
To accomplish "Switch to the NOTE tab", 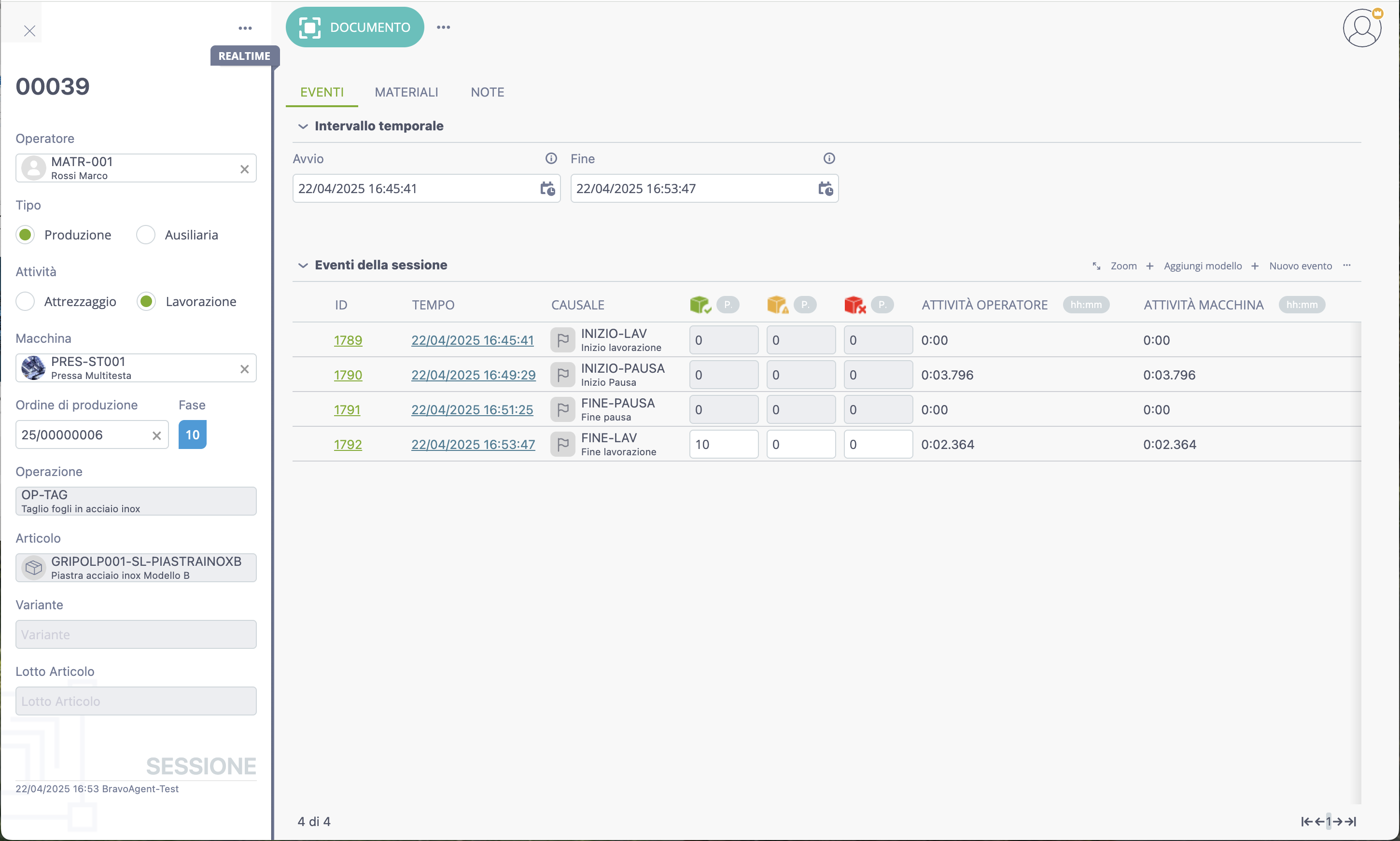I will 487,92.
